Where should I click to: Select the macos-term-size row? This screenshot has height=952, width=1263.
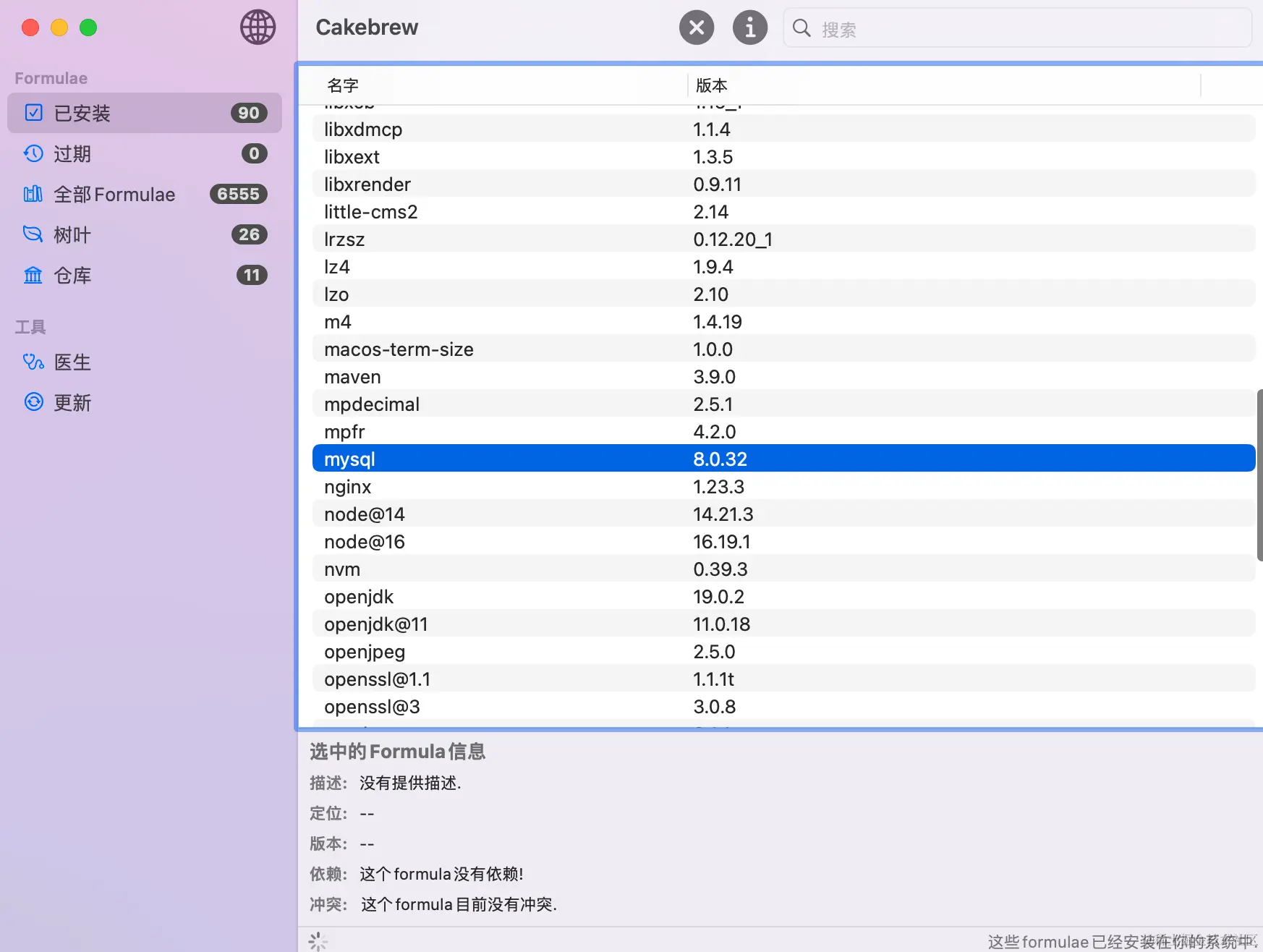784,349
